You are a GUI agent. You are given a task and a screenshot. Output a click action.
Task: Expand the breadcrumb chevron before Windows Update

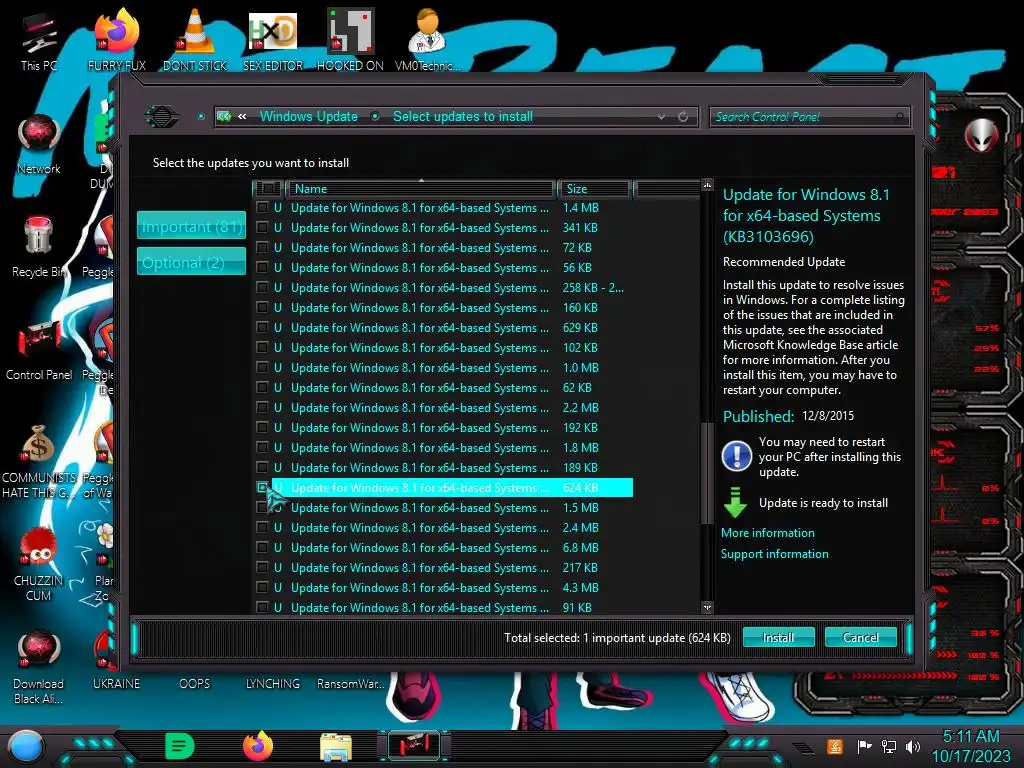point(242,117)
